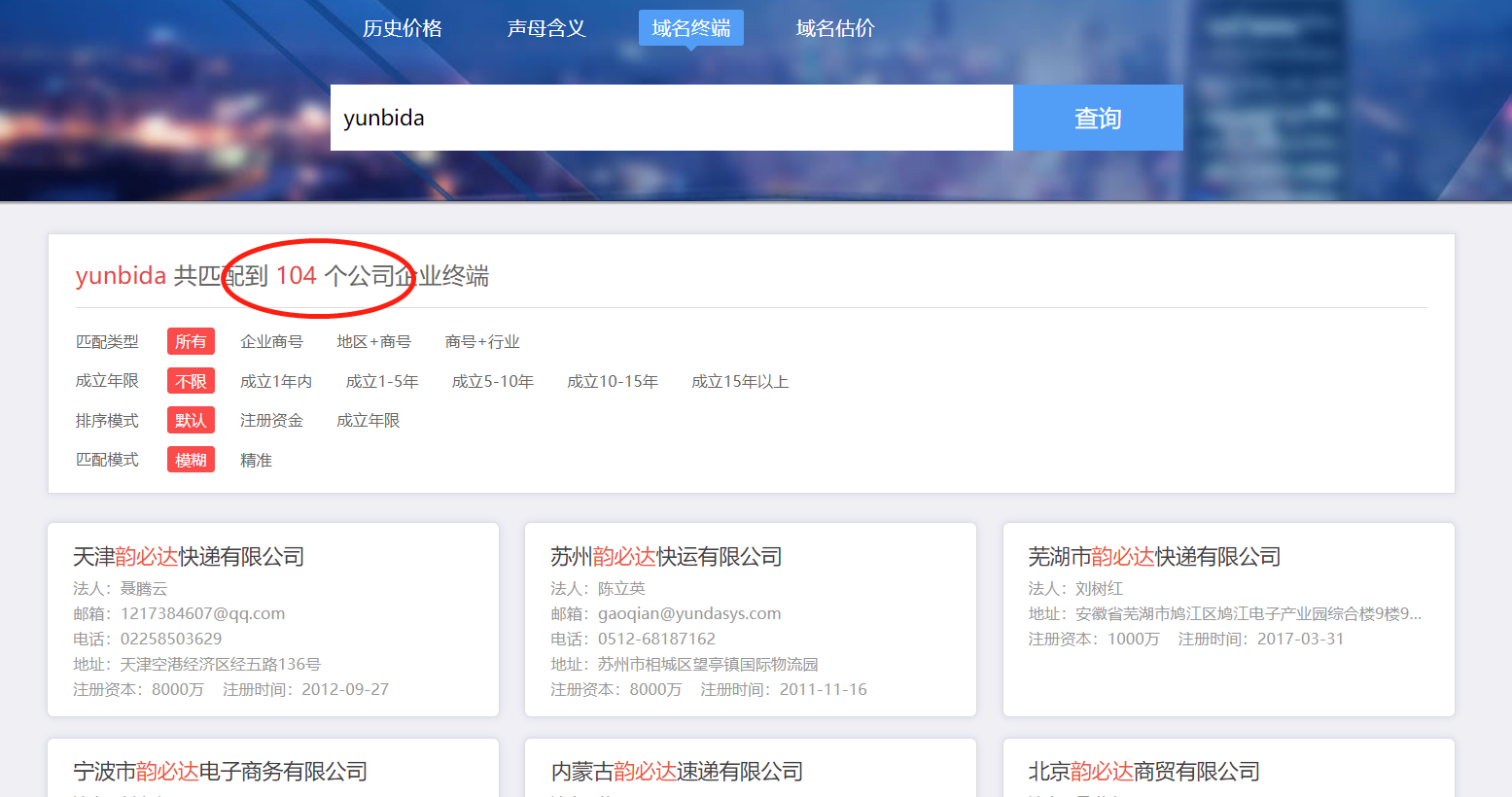Open 苏州韵必达快运有限公司 company card
The height and width of the screenshot is (797, 1512).
click(666, 557)
